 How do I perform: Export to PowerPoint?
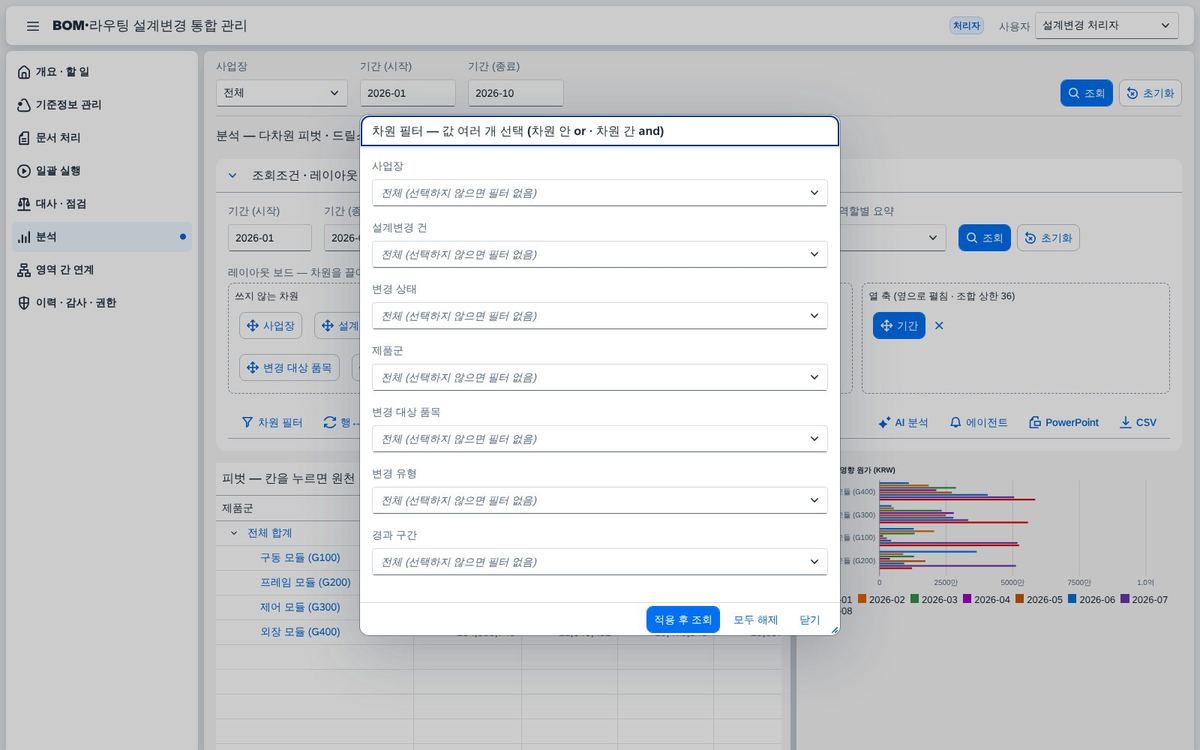coord(1064,423)
